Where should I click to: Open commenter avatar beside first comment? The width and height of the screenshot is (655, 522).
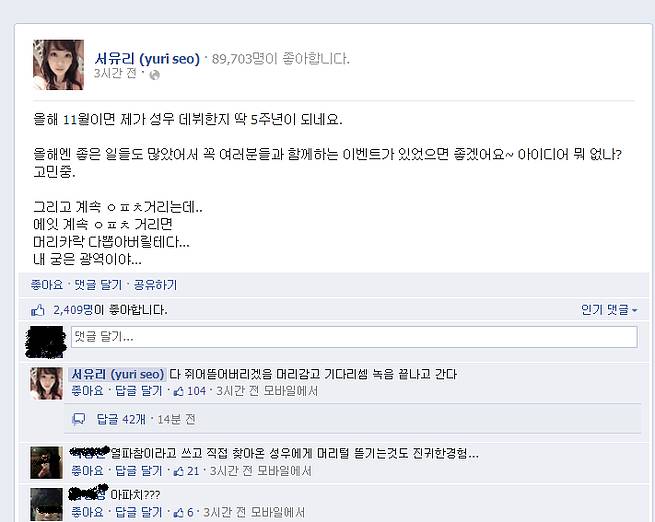click(46, 384)
